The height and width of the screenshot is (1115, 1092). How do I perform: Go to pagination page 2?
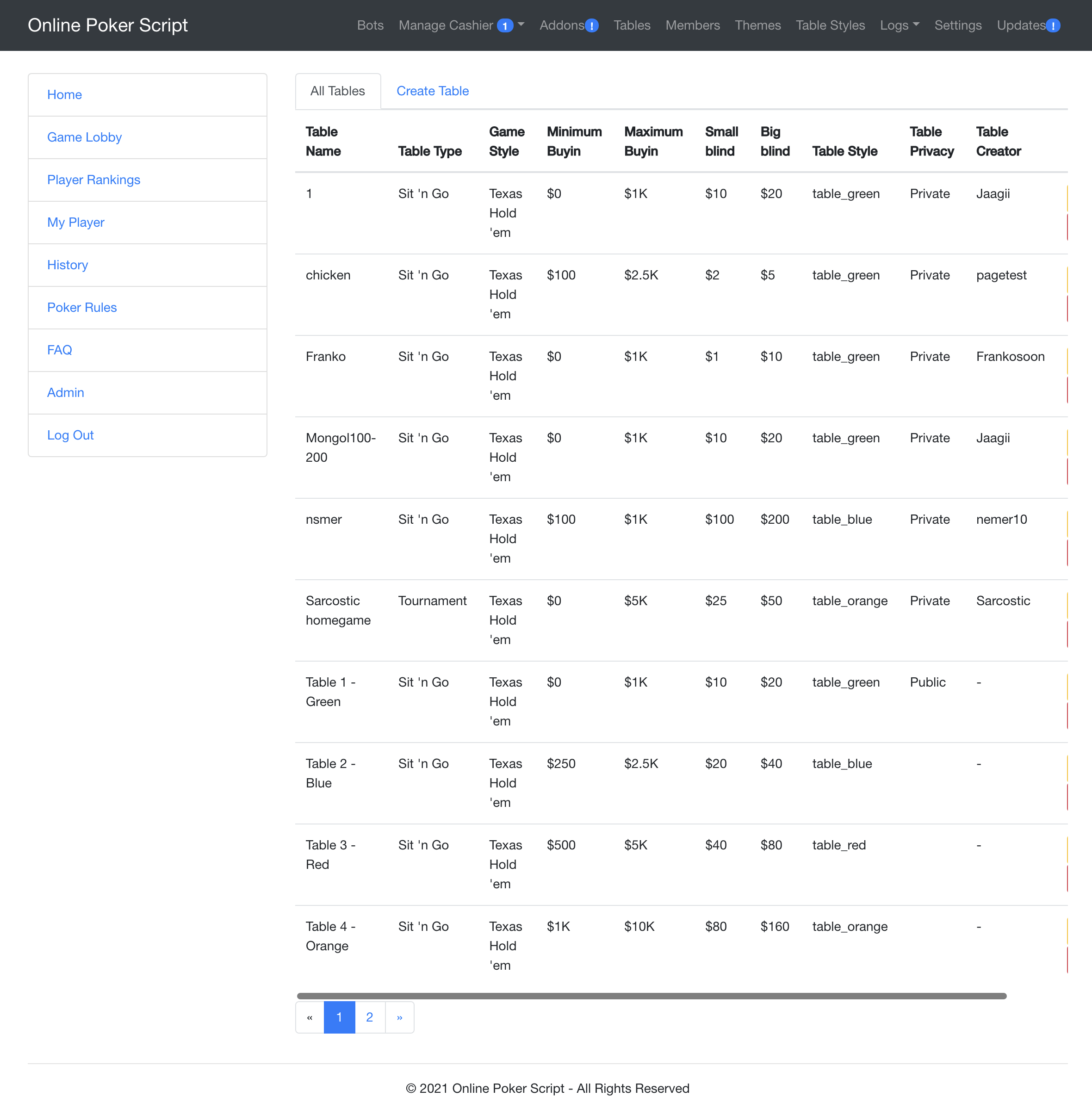pyautogui.click(x=369, y=1017)
